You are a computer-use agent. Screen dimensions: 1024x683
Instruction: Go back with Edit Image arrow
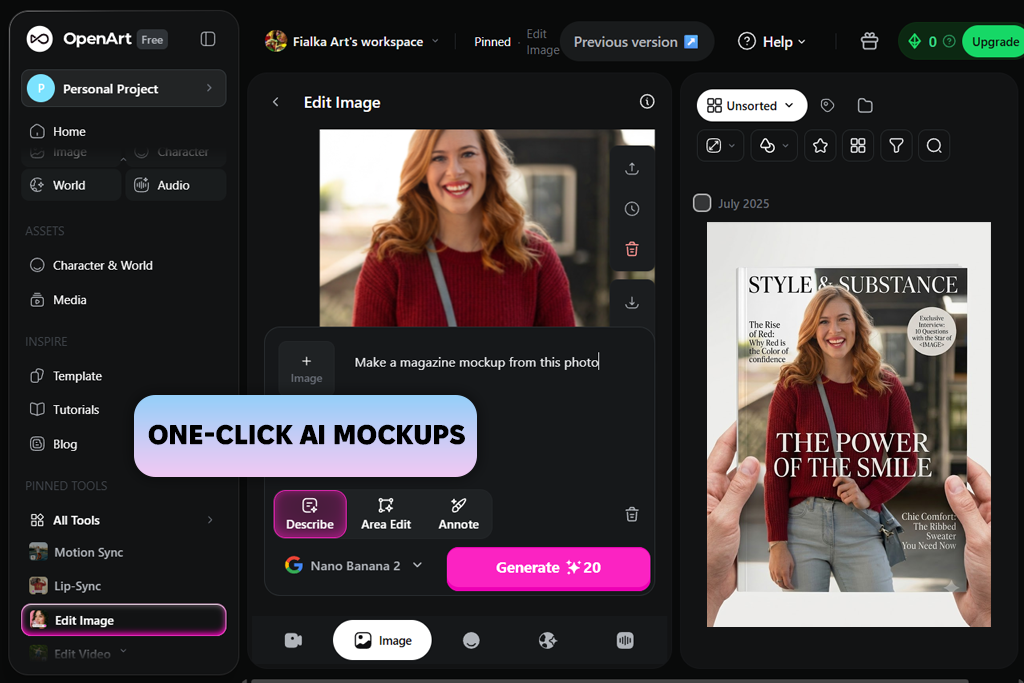coord(276,102)
